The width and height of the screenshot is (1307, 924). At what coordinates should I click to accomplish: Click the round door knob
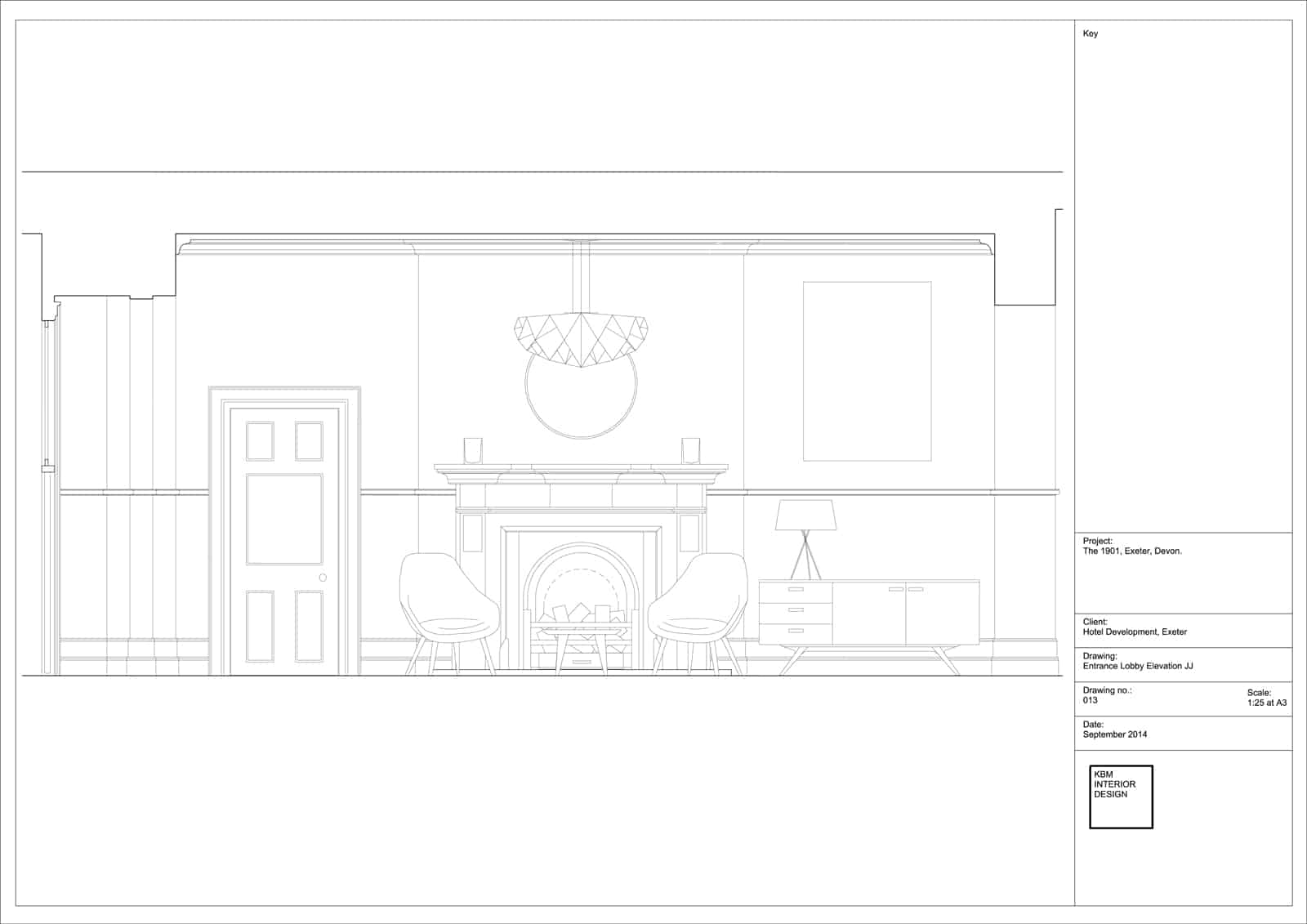323,578
